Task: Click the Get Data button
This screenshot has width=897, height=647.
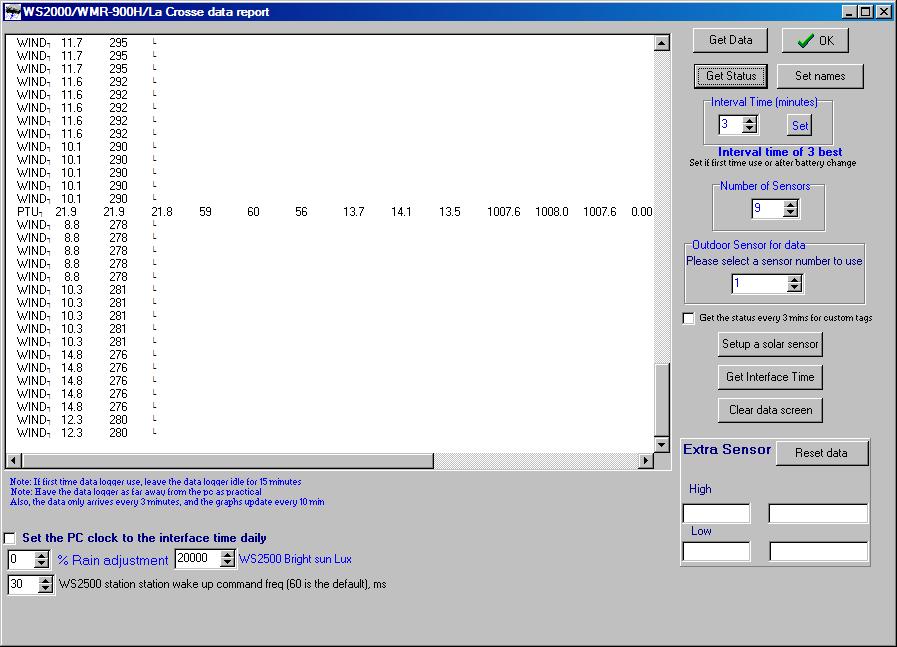Action: click(730, 40)
